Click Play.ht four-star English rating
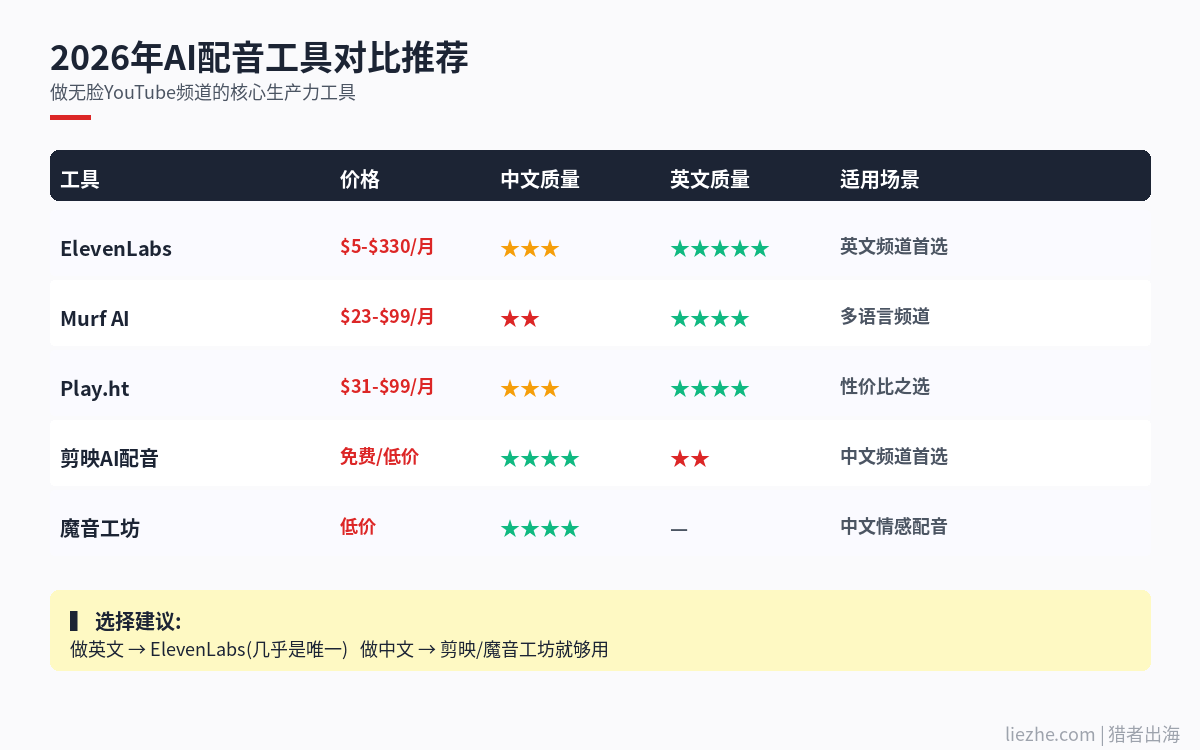Viewport: 1200px width, 750px height. (710, 389)
